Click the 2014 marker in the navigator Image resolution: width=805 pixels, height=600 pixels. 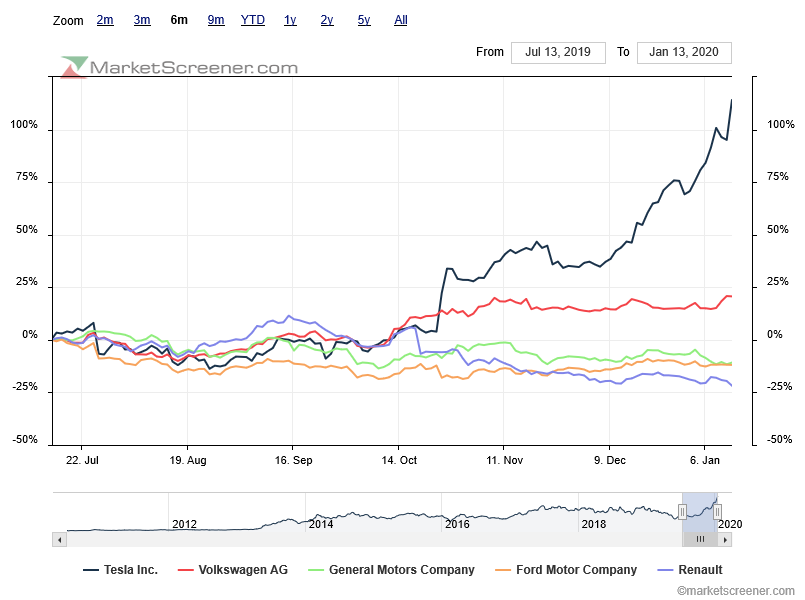click(321, 524)
